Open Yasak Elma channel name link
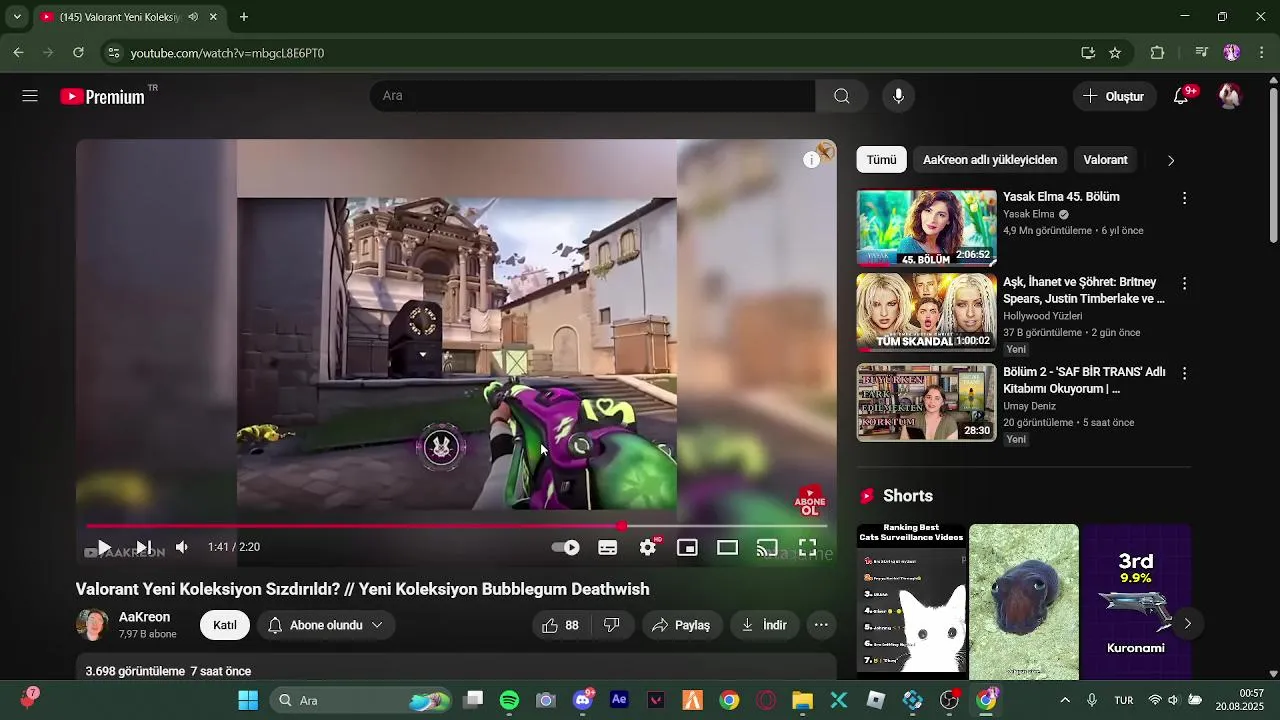Viewport: 1280px width, 720px height. point(1028,214)
